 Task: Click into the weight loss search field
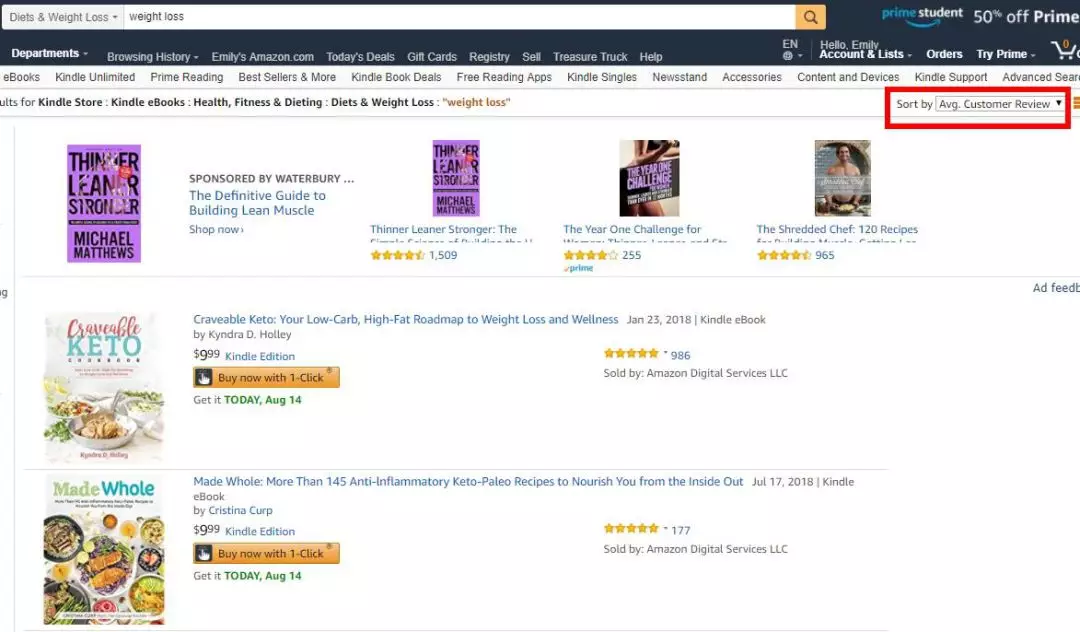coord(459,17)
